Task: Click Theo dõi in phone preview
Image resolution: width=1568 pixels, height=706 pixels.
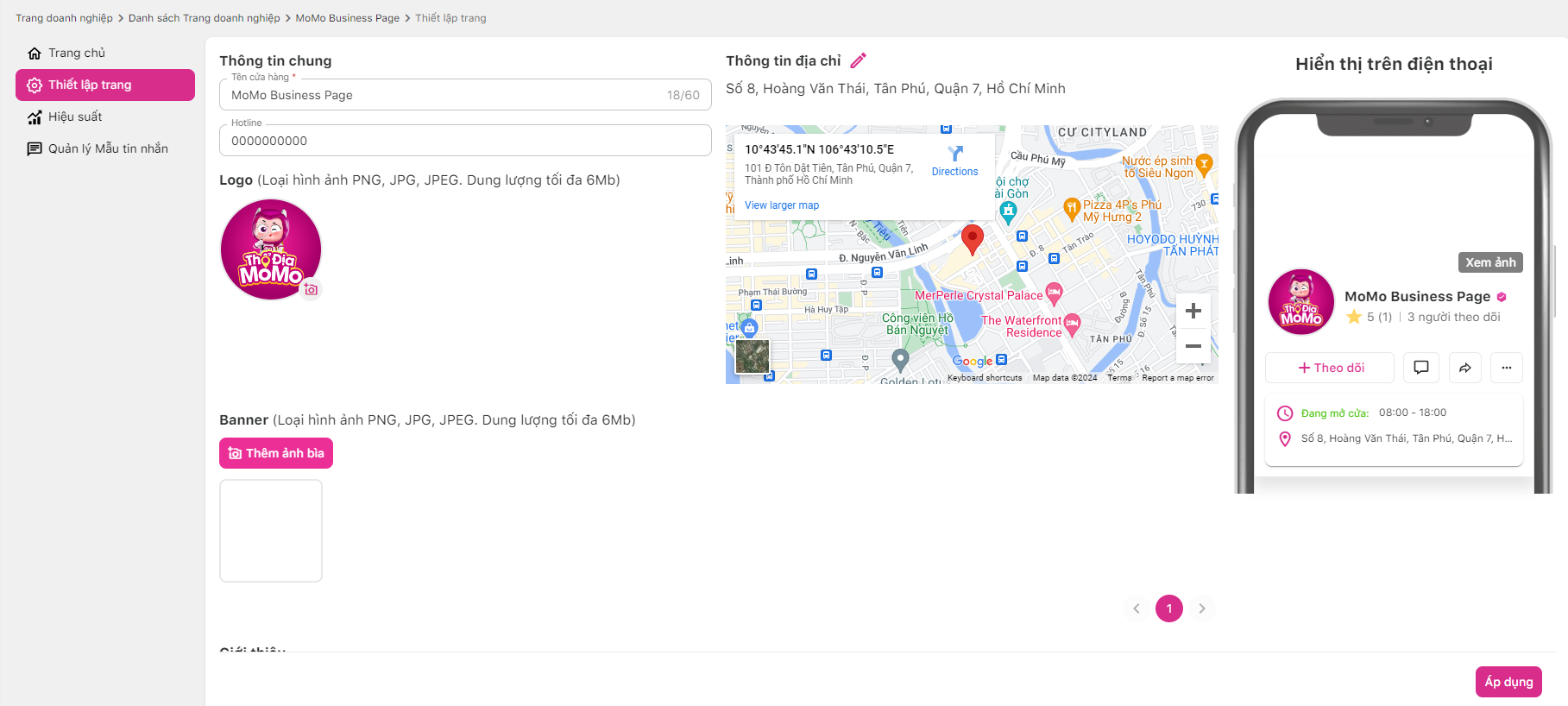Action: coord(1330,368)
